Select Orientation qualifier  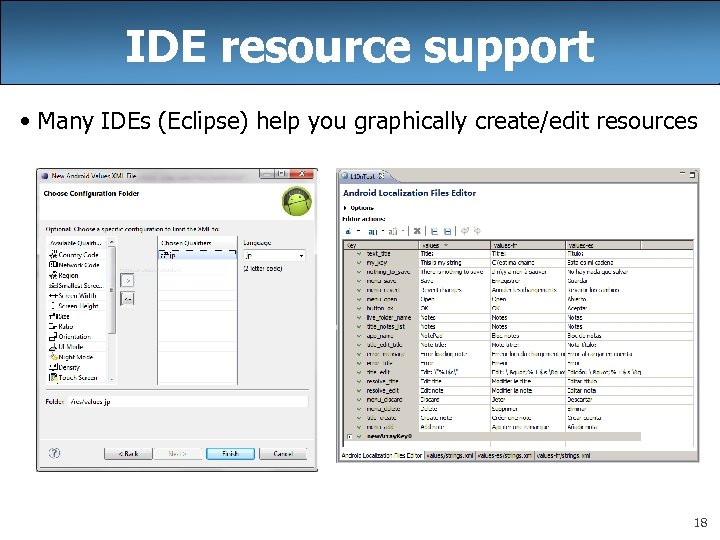pos(77,337)
